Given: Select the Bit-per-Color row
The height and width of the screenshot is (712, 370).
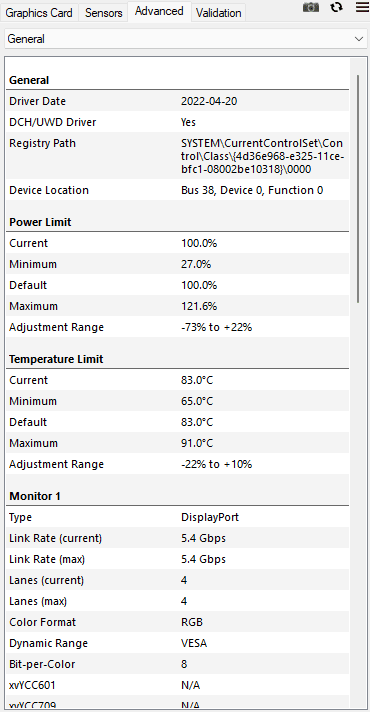Looking at the screenshot, I should (178, 664).
